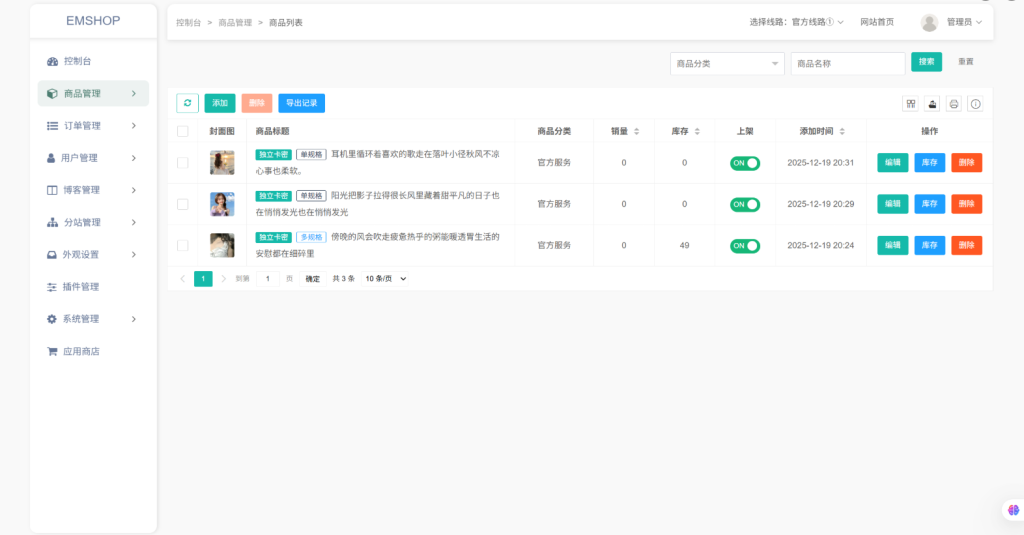This screenshot has width=1024, height=535.
Task: Select page 1 in pagination
Action: [203, 279]
